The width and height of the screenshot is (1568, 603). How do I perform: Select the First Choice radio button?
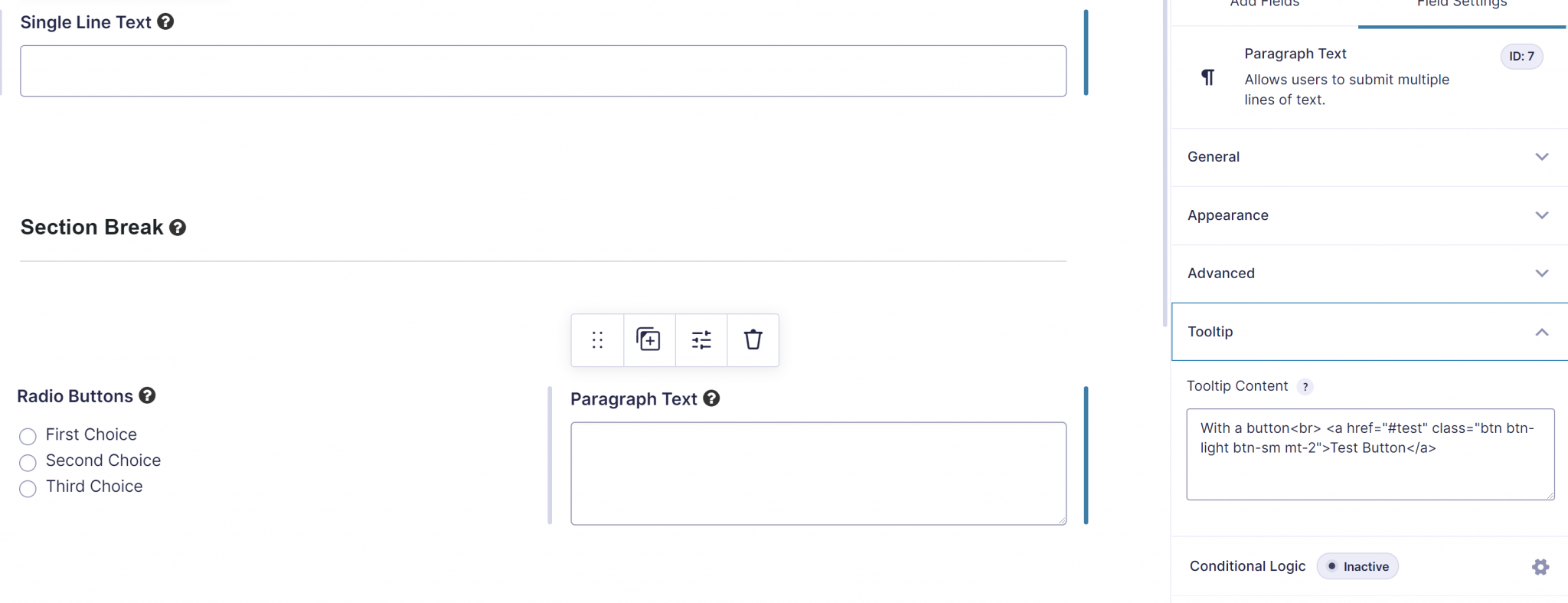click(x=28, y=437)
